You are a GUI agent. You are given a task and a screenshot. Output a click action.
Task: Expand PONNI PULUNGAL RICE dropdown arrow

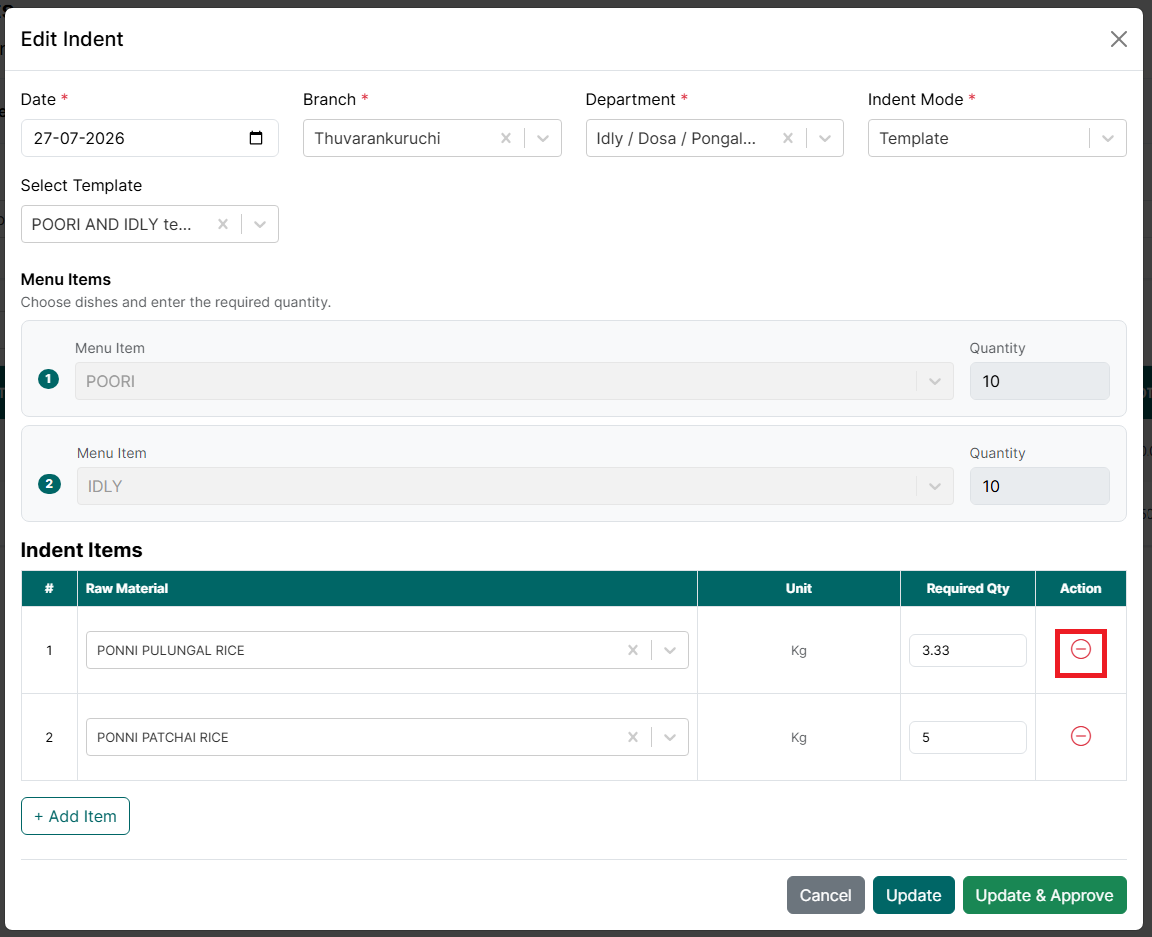(x=670, y=650)
